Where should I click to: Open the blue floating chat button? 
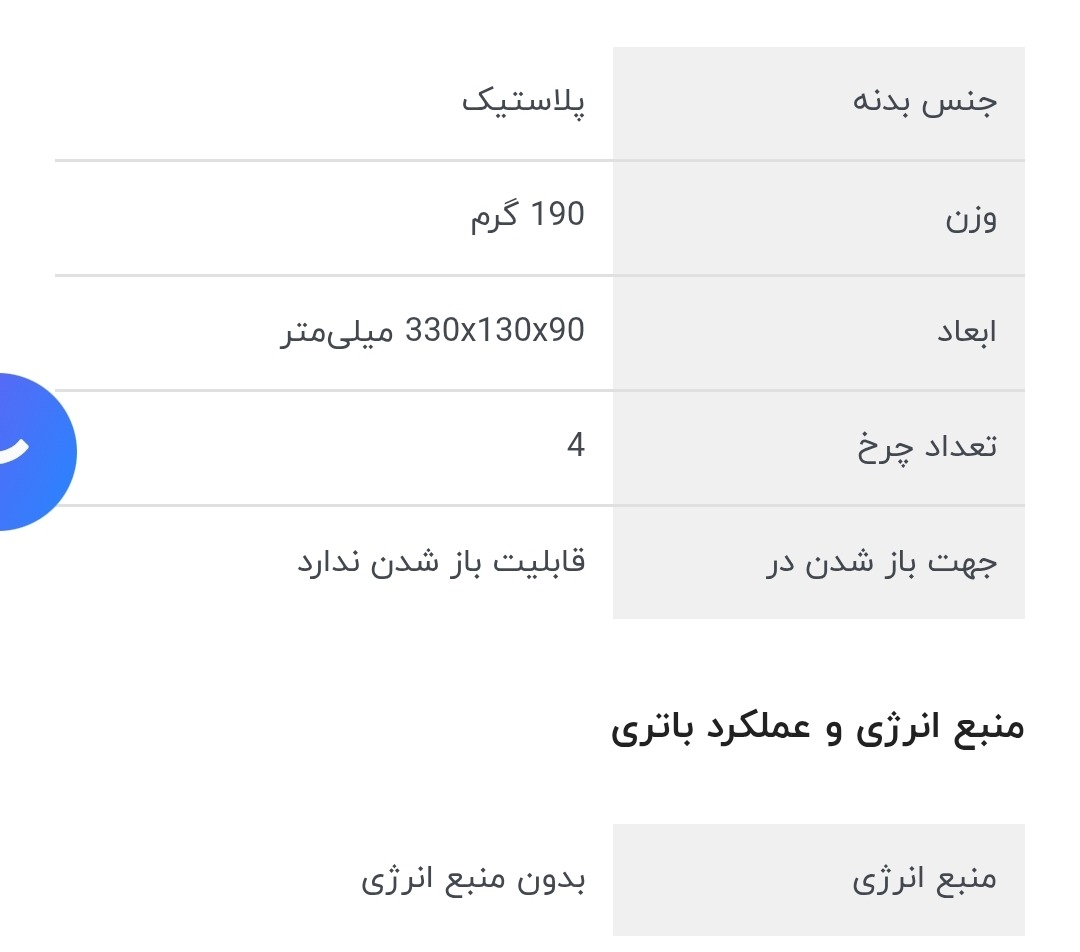[x=30, y=451]
